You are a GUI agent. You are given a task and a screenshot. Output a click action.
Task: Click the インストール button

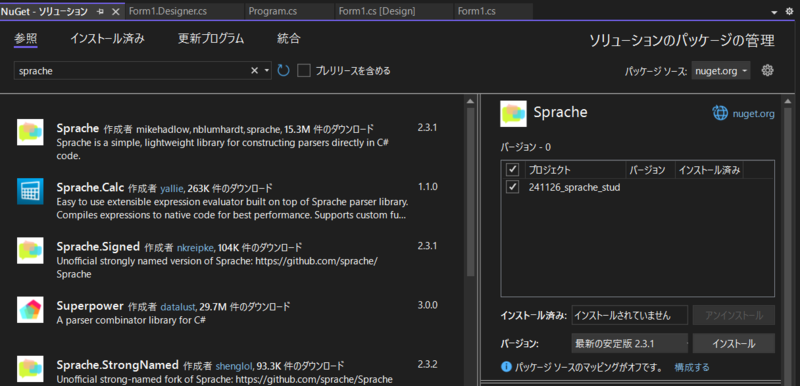(x=734, y=344)
